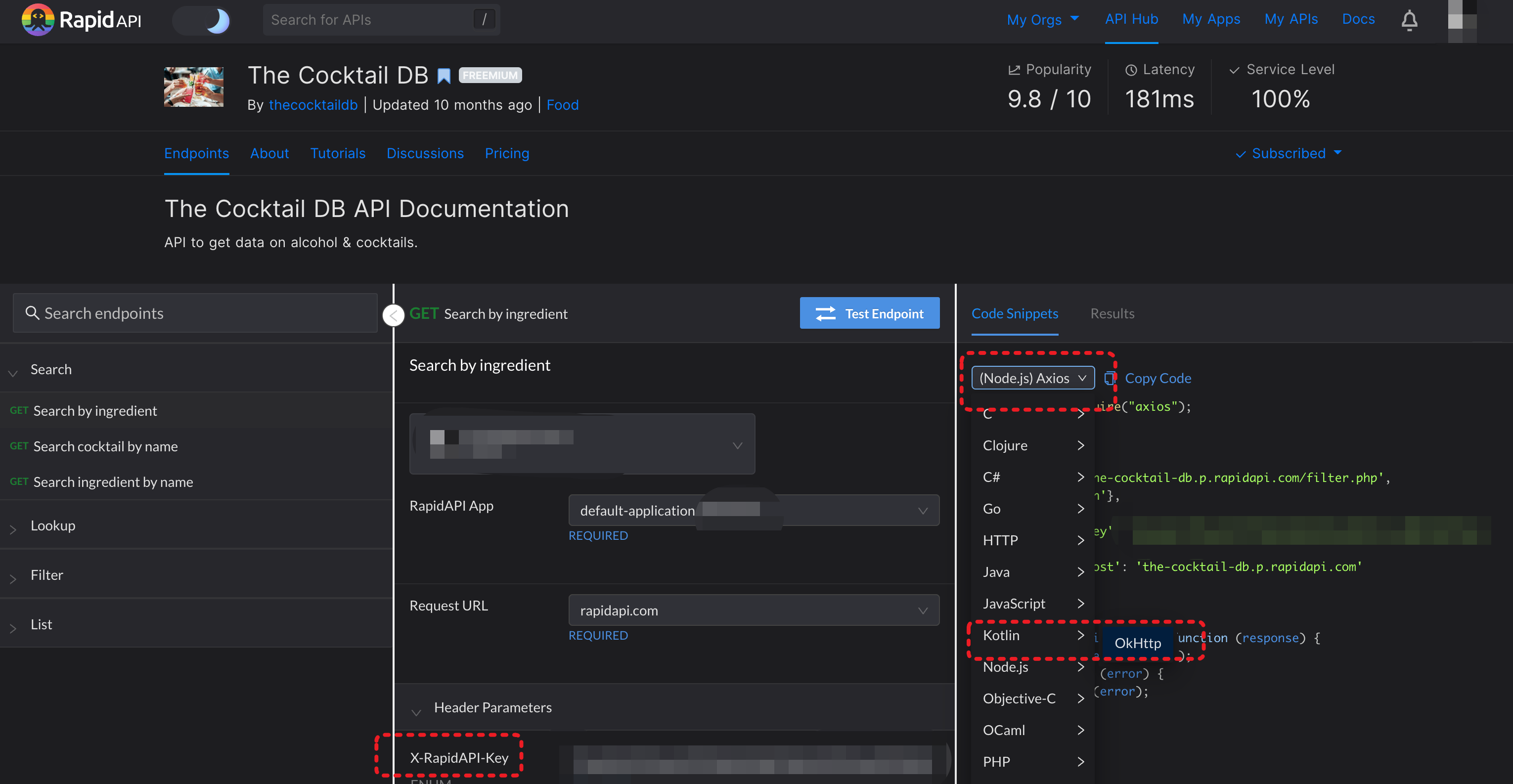Click The Cocktail DB thumbnail image
The width and height of the screenshot is (1513, 784).
pos(193,87)
